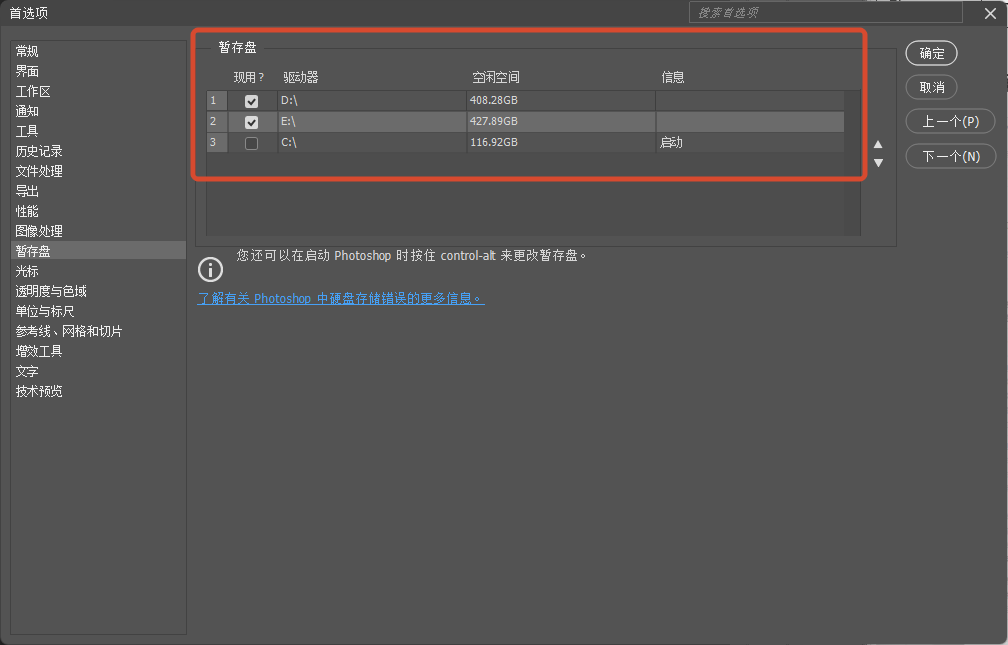Uncheck the D:\ scratch disk checkbox
The width and height of the screenshot is (1008, 645).
251,101
